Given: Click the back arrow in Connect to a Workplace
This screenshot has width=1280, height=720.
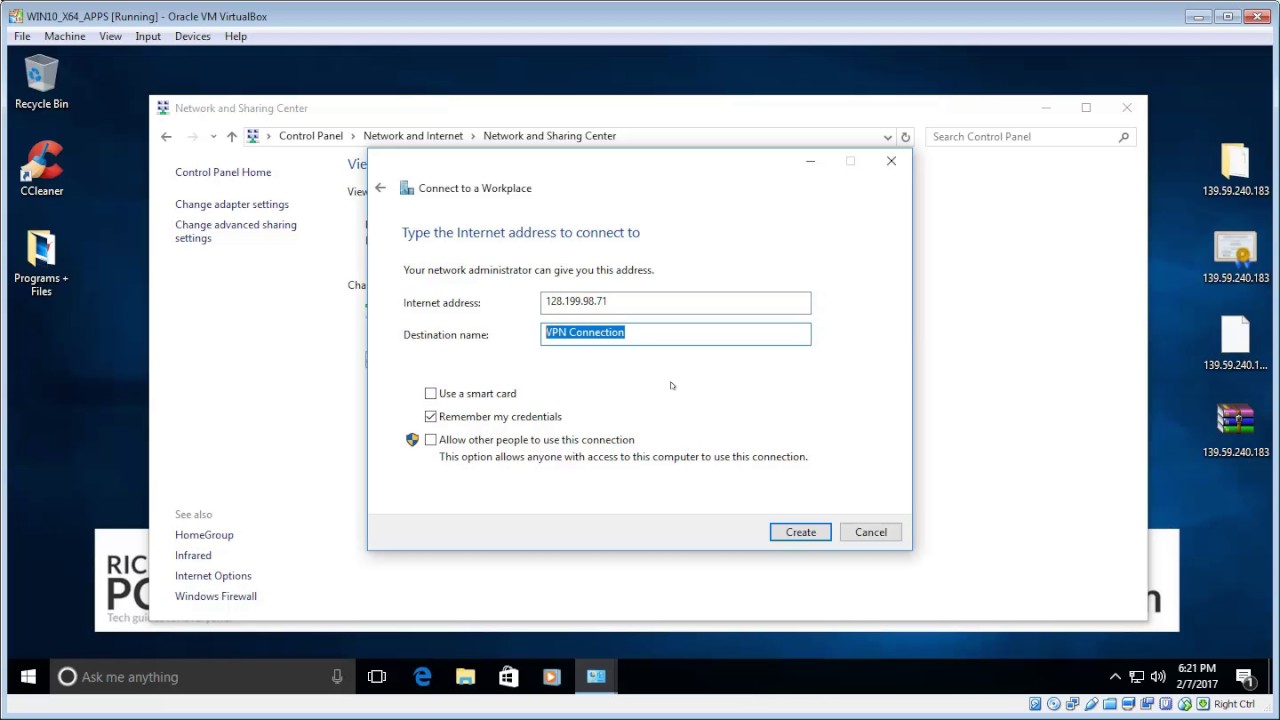Looking at the screenshot, I should tap(380, 188).
